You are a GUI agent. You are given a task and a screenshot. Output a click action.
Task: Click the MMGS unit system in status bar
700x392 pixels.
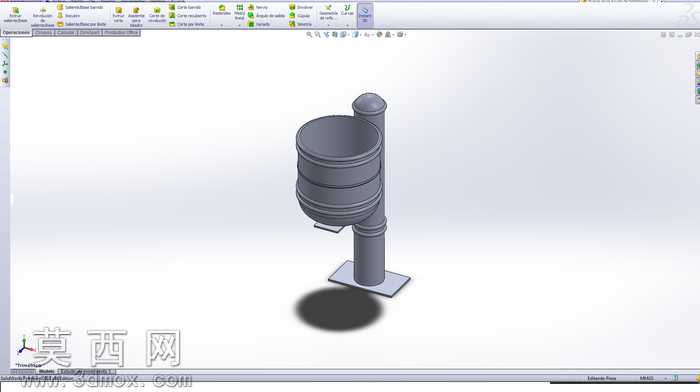pos(646,378)
